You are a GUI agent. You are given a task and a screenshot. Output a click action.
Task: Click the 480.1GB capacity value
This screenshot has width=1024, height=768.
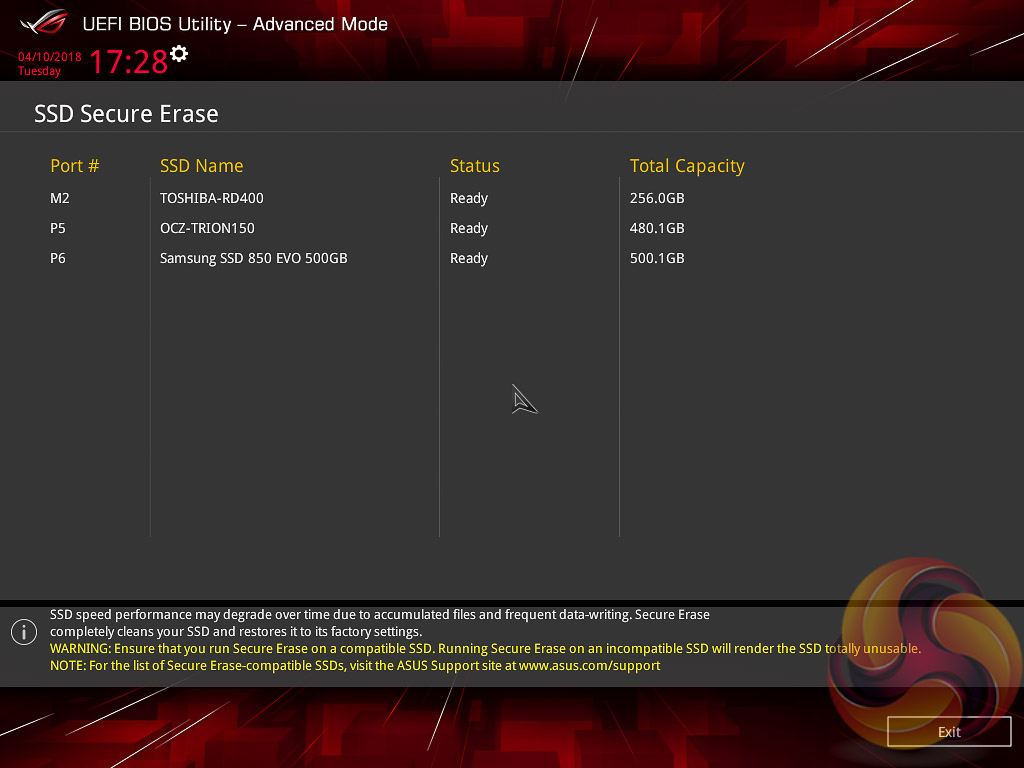pyautogui.click(x=657, y=228)
